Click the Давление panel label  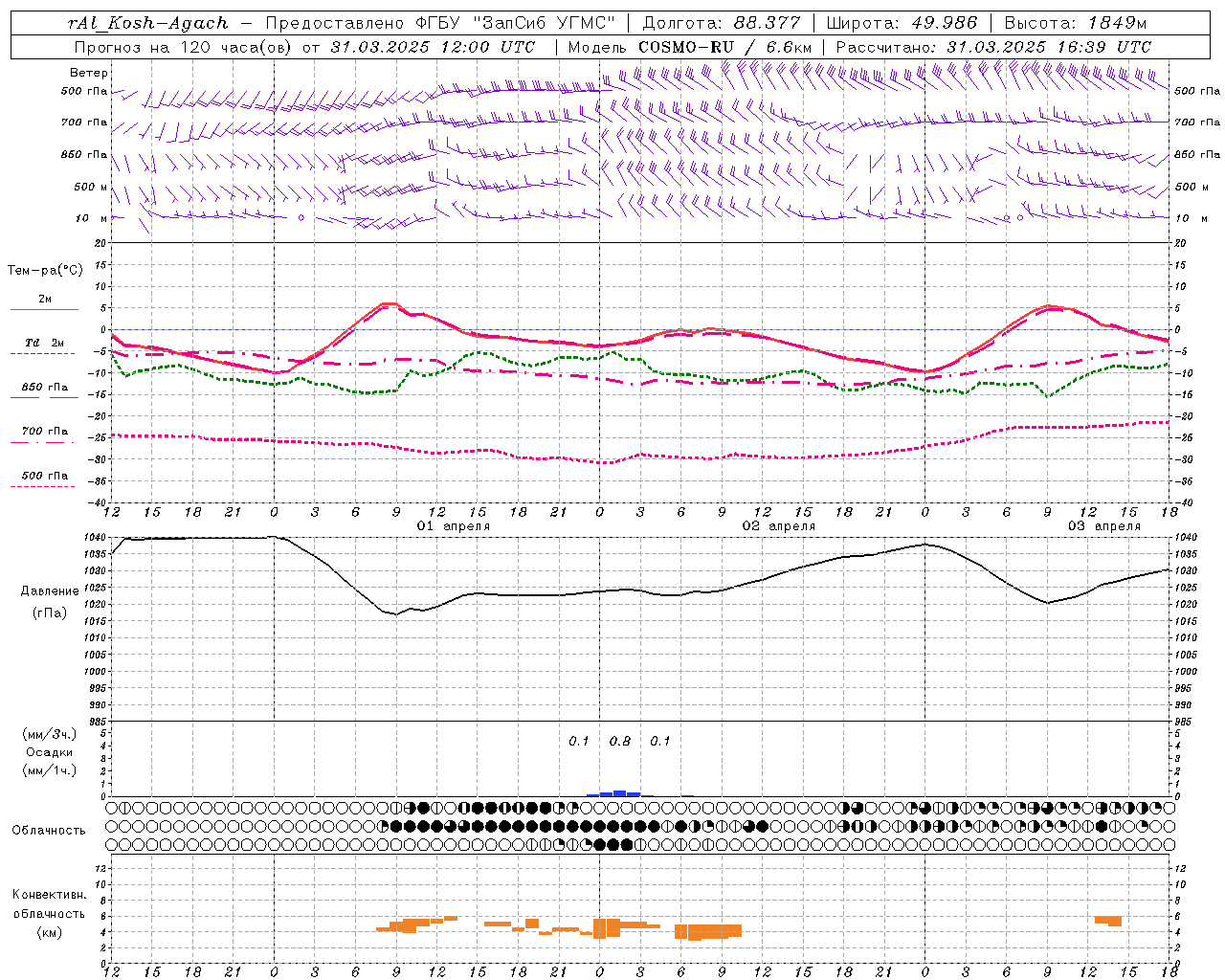[50, 591]
